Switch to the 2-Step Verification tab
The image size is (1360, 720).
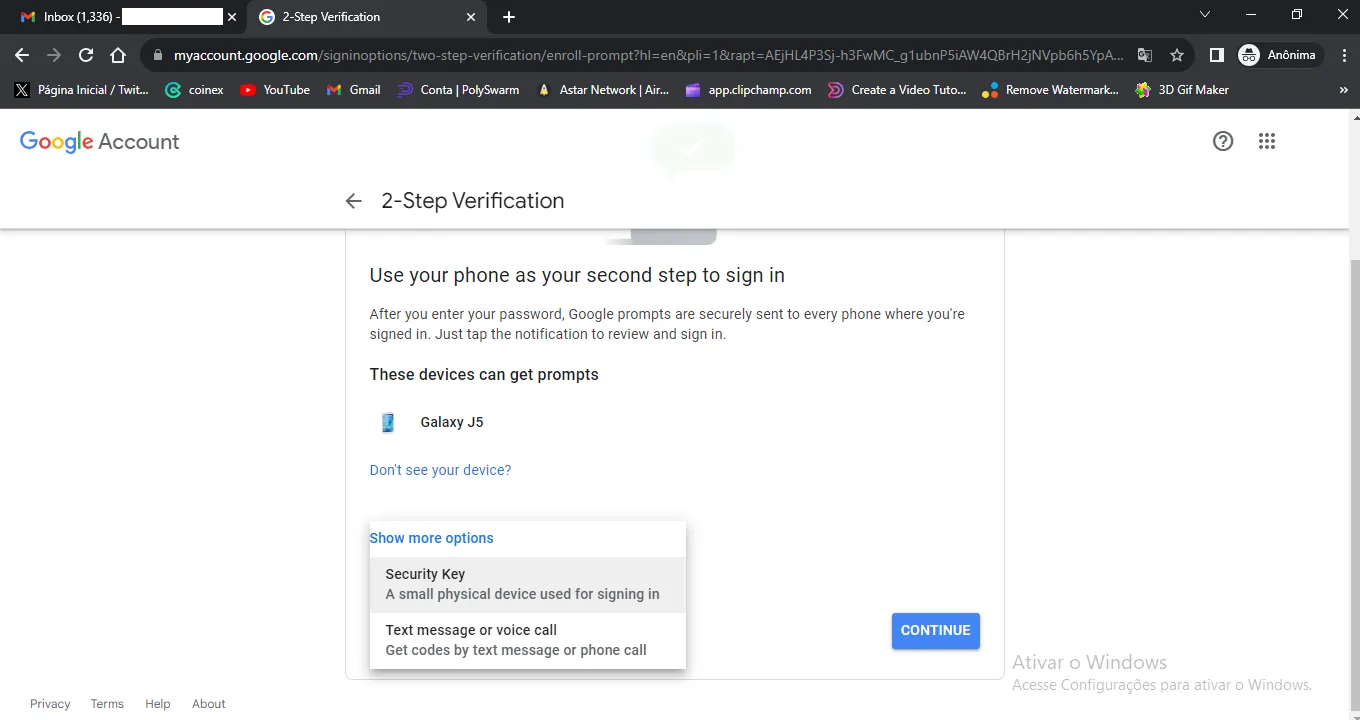[x=365, y=17]
